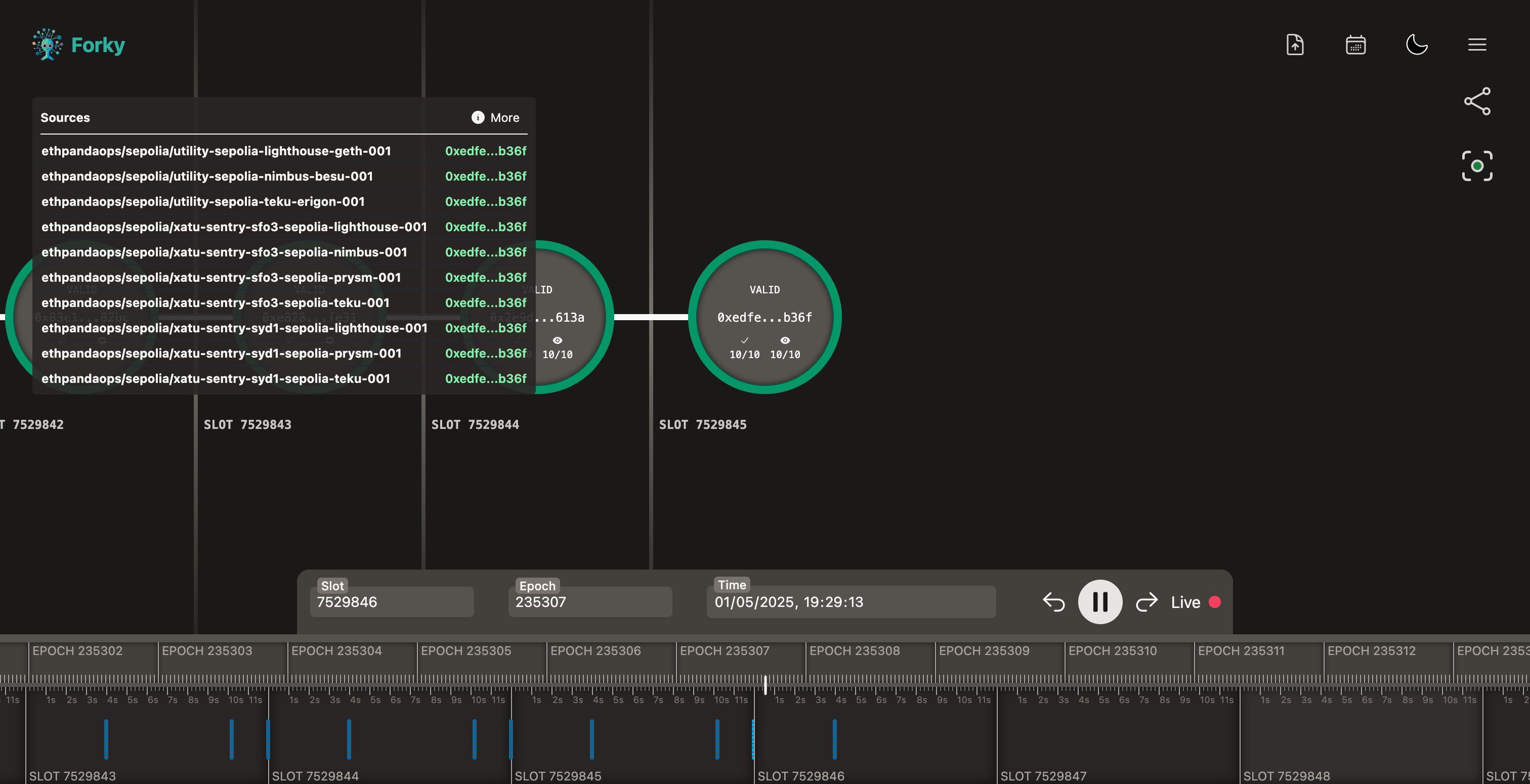Select xatu-sentry-sfo3-sepolia-teku-001 source
The image size is (1530, 784).
(284, 303)
